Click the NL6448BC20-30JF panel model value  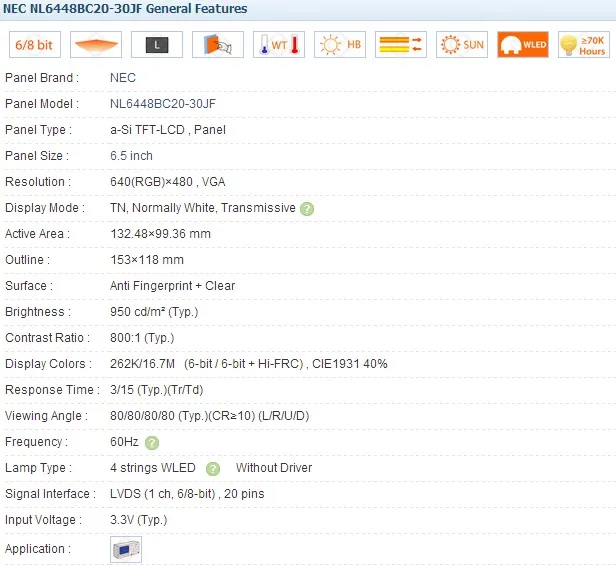tap(163, 104)
